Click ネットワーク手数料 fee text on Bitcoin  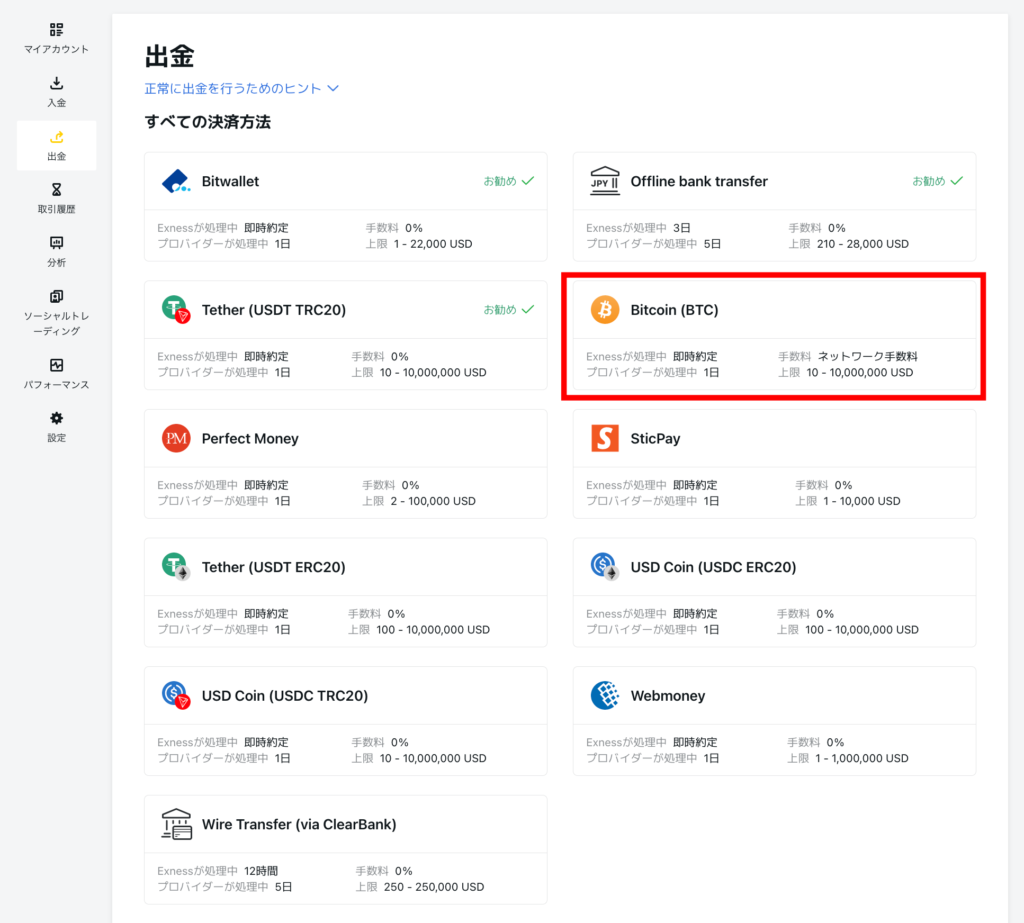(x=867, y=356)
